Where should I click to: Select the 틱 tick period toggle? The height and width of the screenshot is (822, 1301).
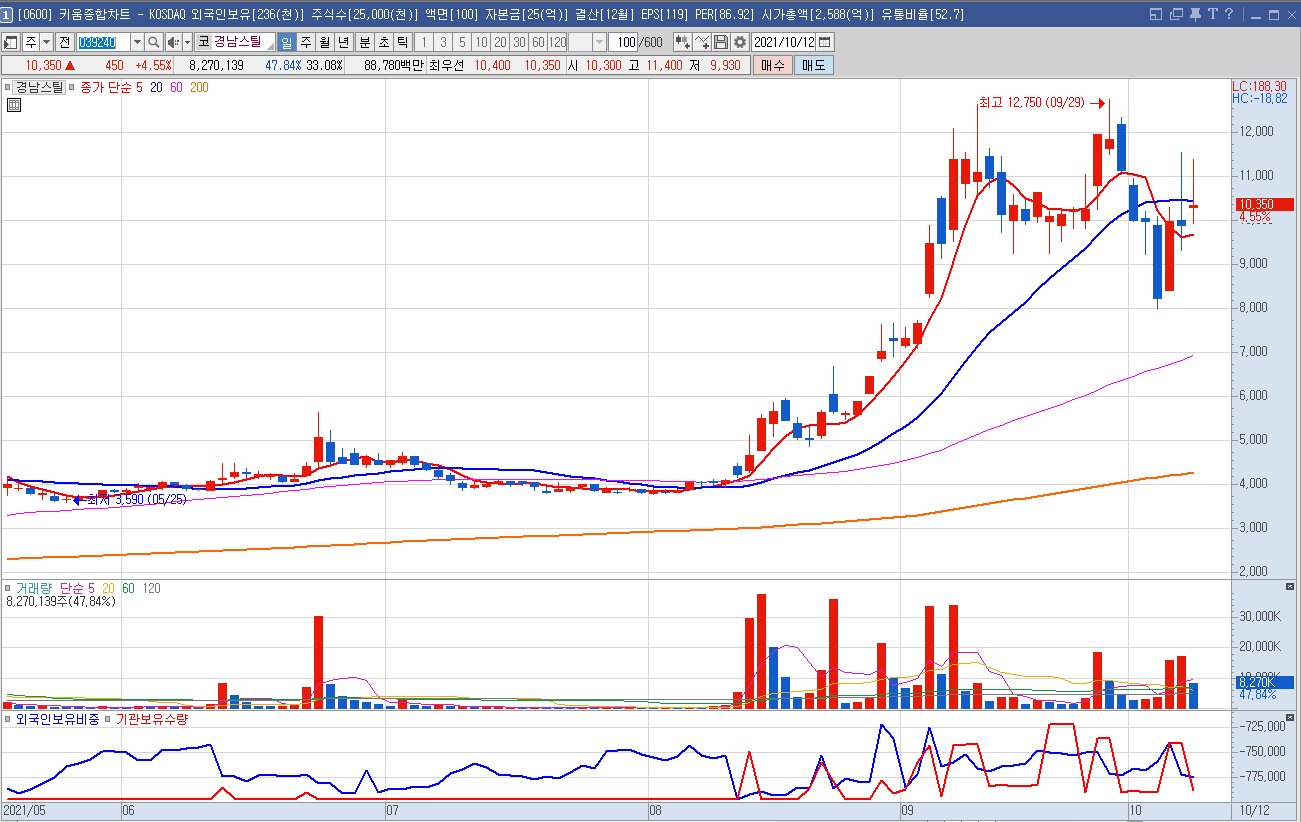point(402,42)
